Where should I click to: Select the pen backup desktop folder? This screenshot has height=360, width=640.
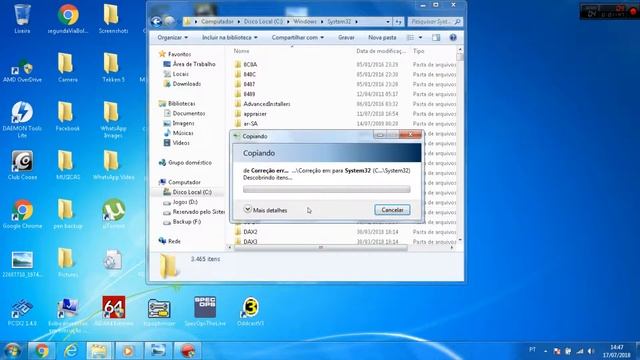pos(68,213)
